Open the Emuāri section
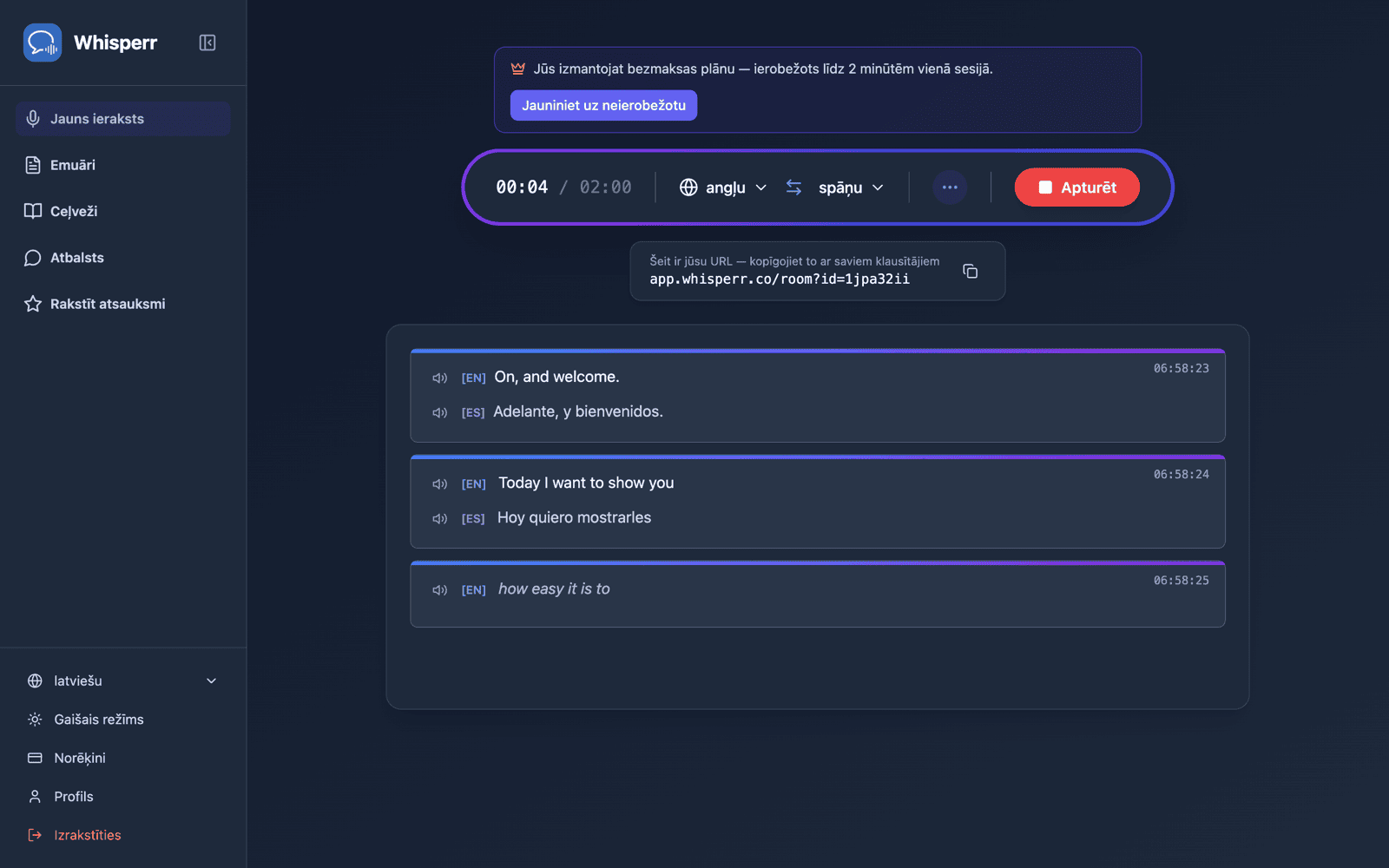The width and height of the screenshot is (1389, 868). [x=122, y=165]
